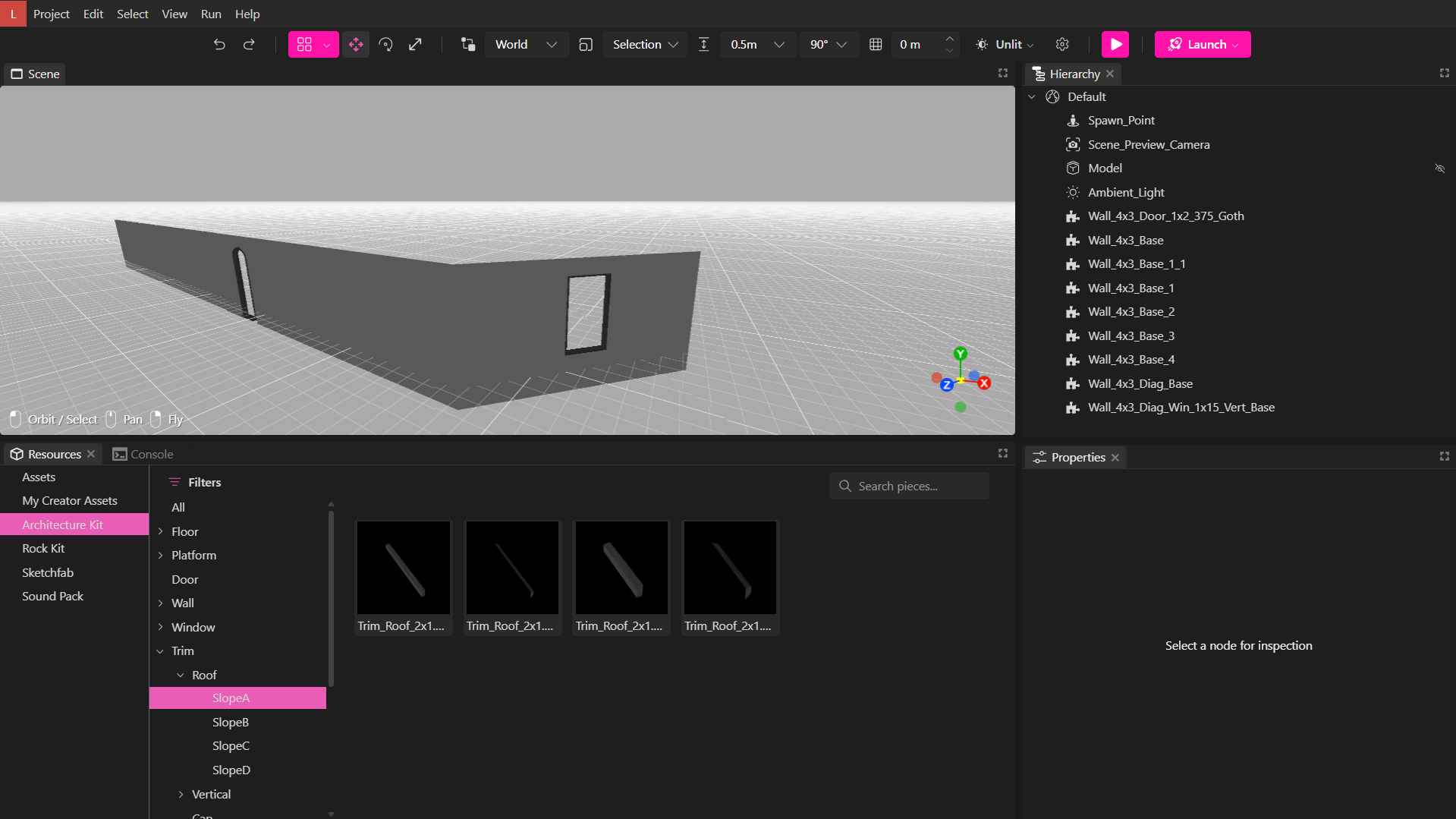Click the transform space icon beside World
Viewport: 1456px width, 819px height.
click(468, 45)
